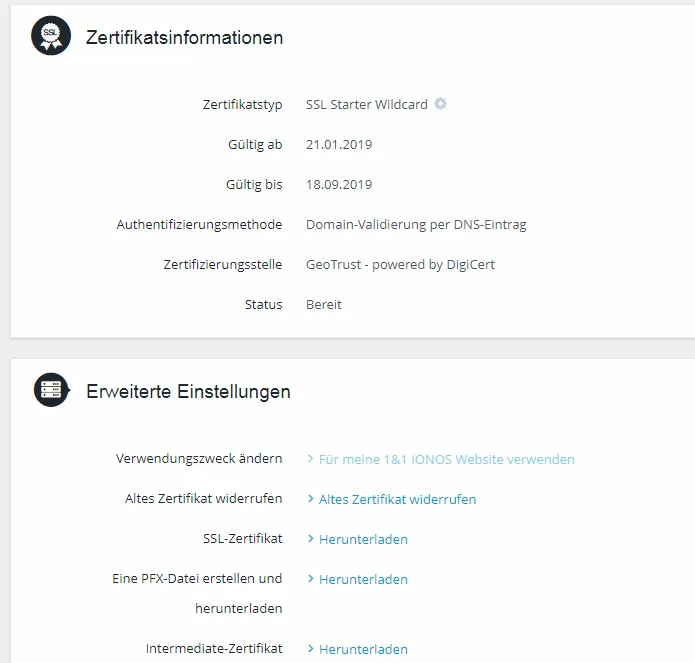Click the SSL badge icon beside Zertifikatsinformationen
Image resolution: width=695 pixels, height=663 pixels.
[x=51, y=35]
